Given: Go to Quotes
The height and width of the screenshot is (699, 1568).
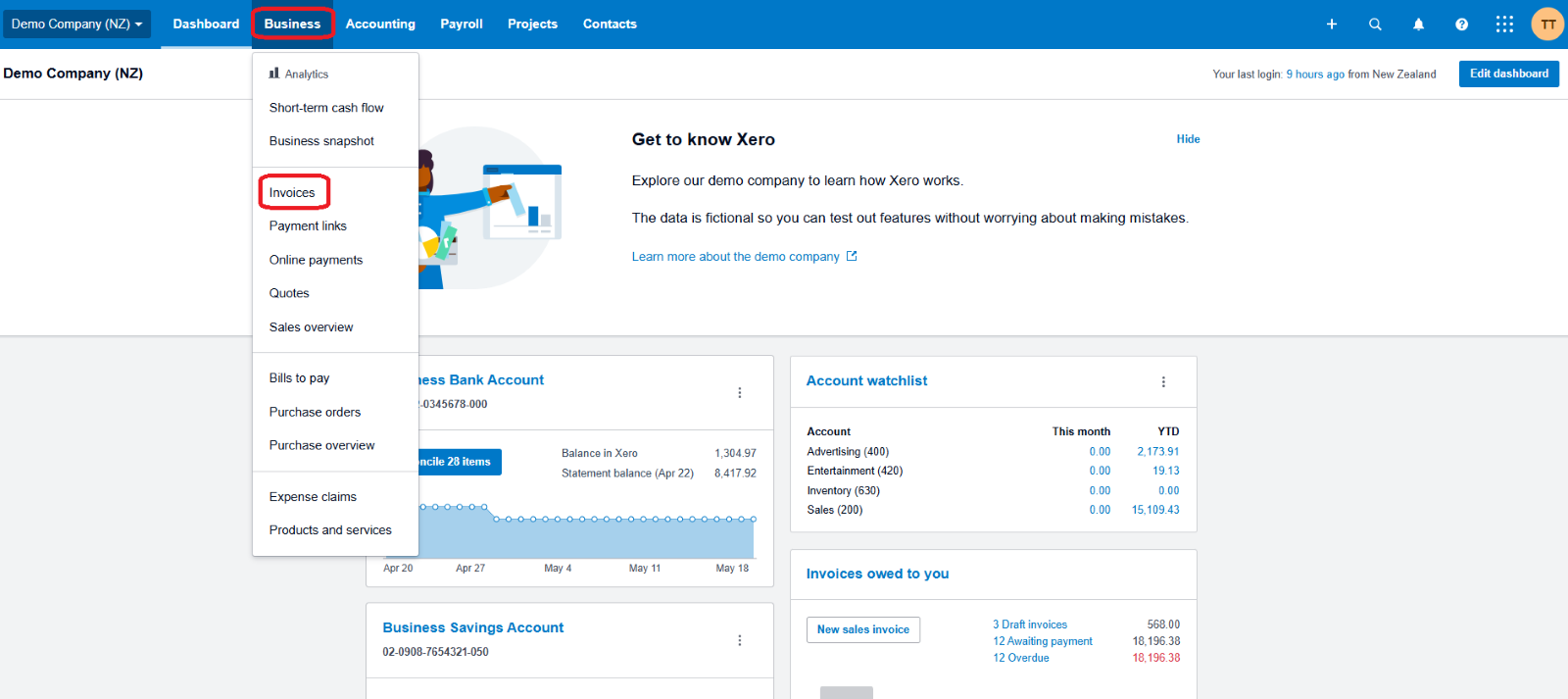Looking at the screenshot, I should pos(335,293).
